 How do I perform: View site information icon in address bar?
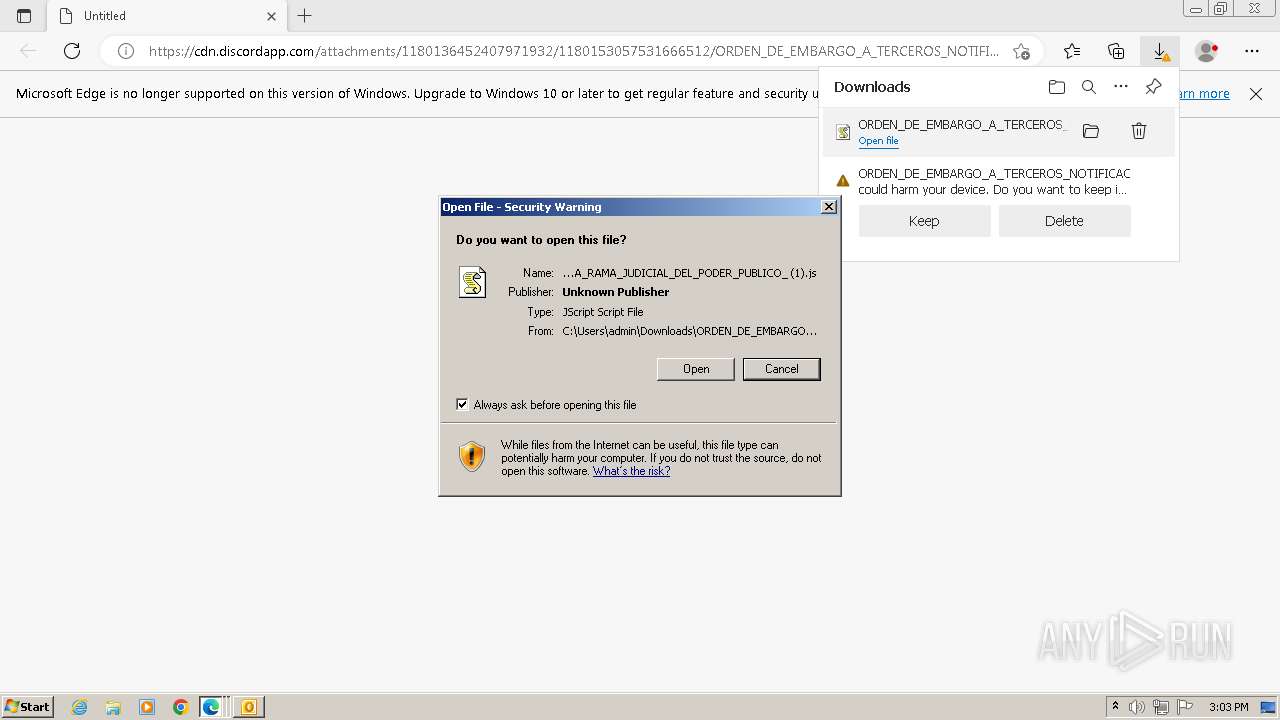coord(126,51)
